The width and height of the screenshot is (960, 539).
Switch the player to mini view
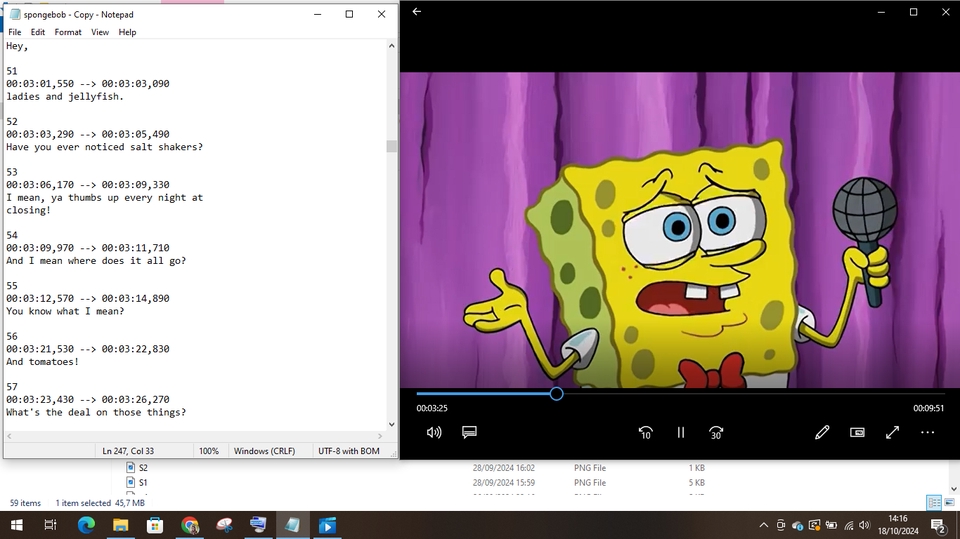(x=857, y=432)
